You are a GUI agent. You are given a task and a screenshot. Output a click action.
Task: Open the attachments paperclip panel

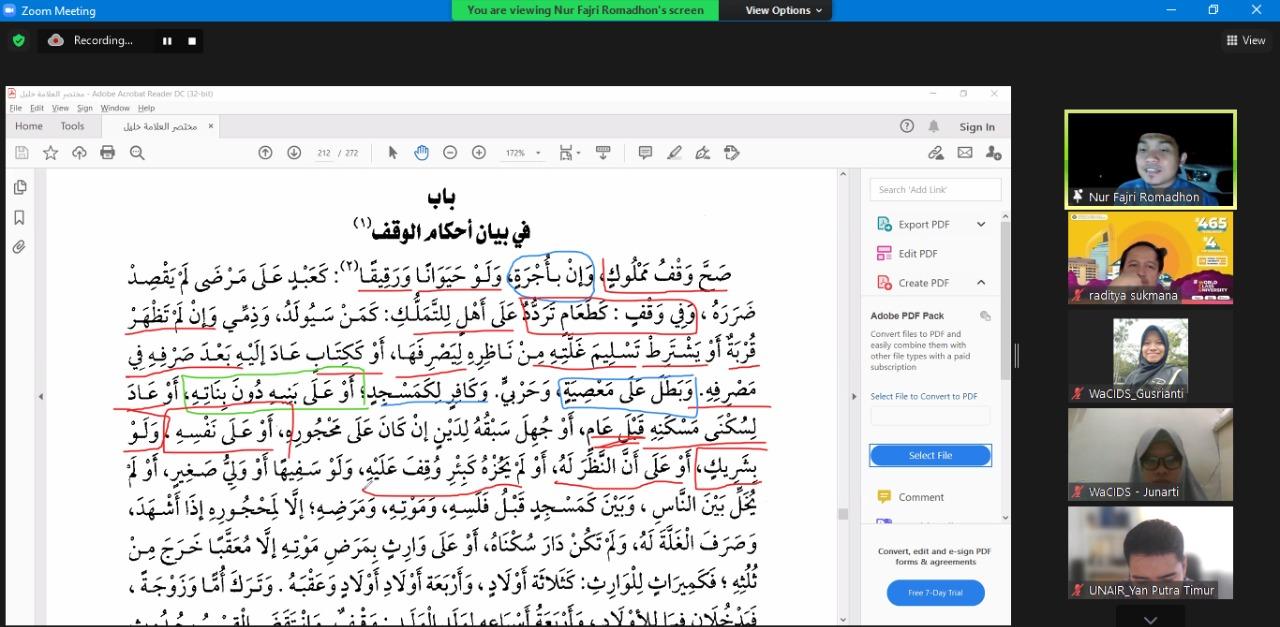[19, 247]
